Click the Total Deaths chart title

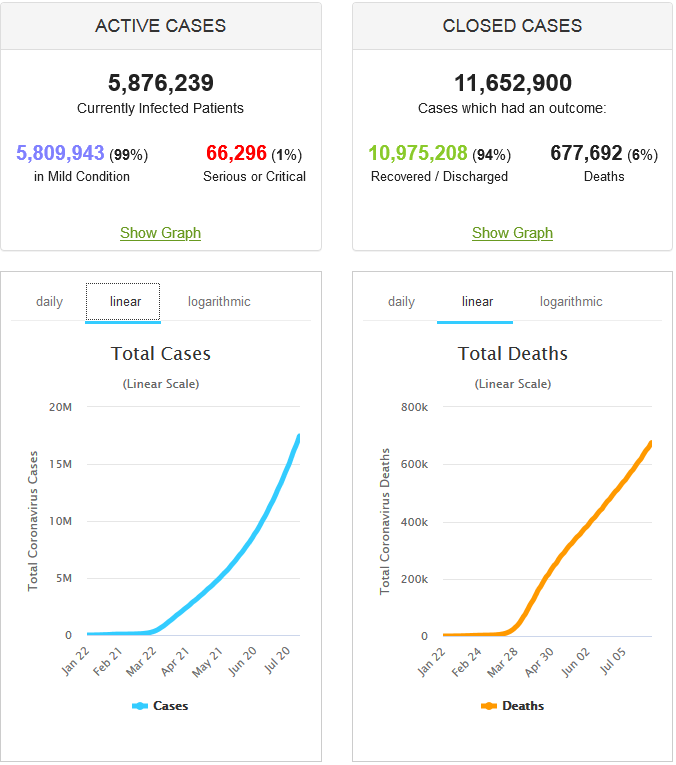[513, 353]
